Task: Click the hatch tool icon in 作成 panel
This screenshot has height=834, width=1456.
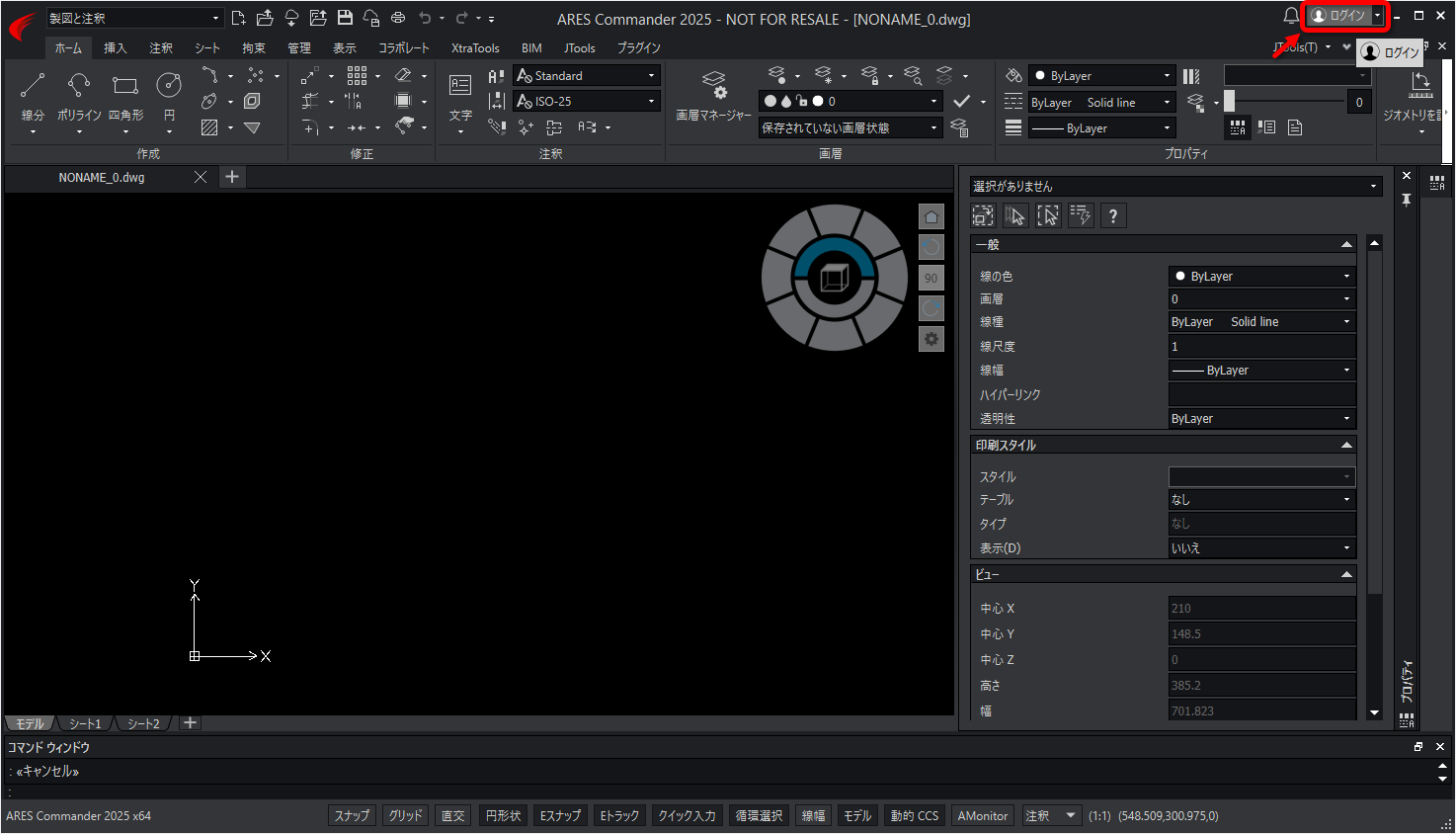Action: click(209, 127)
